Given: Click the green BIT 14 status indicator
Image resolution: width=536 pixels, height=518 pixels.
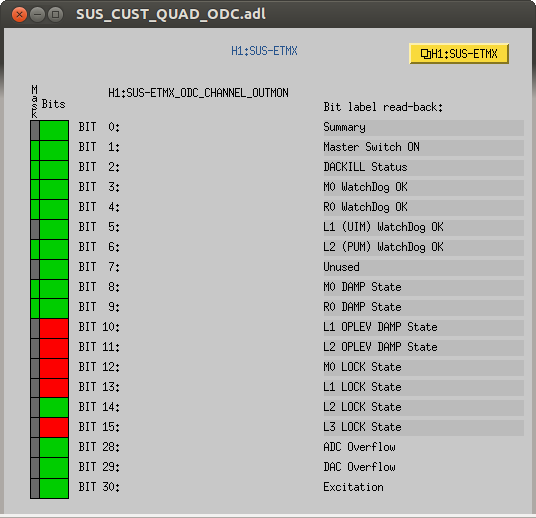Looking at the screenshot, I should pos(54,408).
